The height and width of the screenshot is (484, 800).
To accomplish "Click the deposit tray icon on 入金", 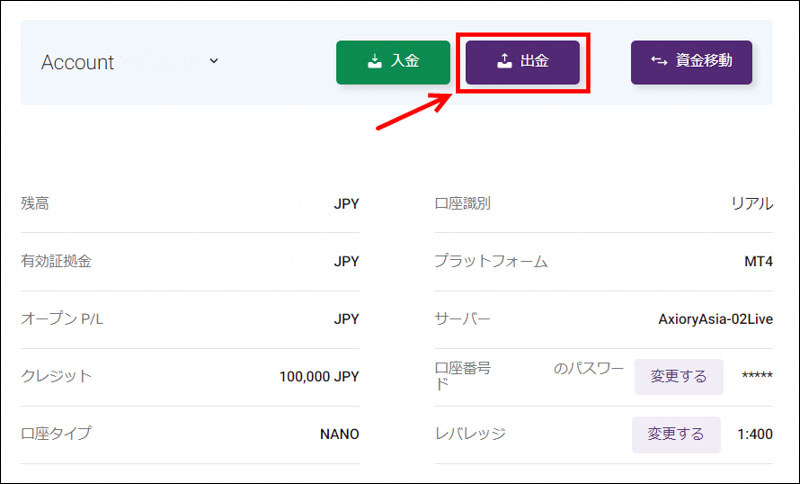I will [x=375, y=61].
